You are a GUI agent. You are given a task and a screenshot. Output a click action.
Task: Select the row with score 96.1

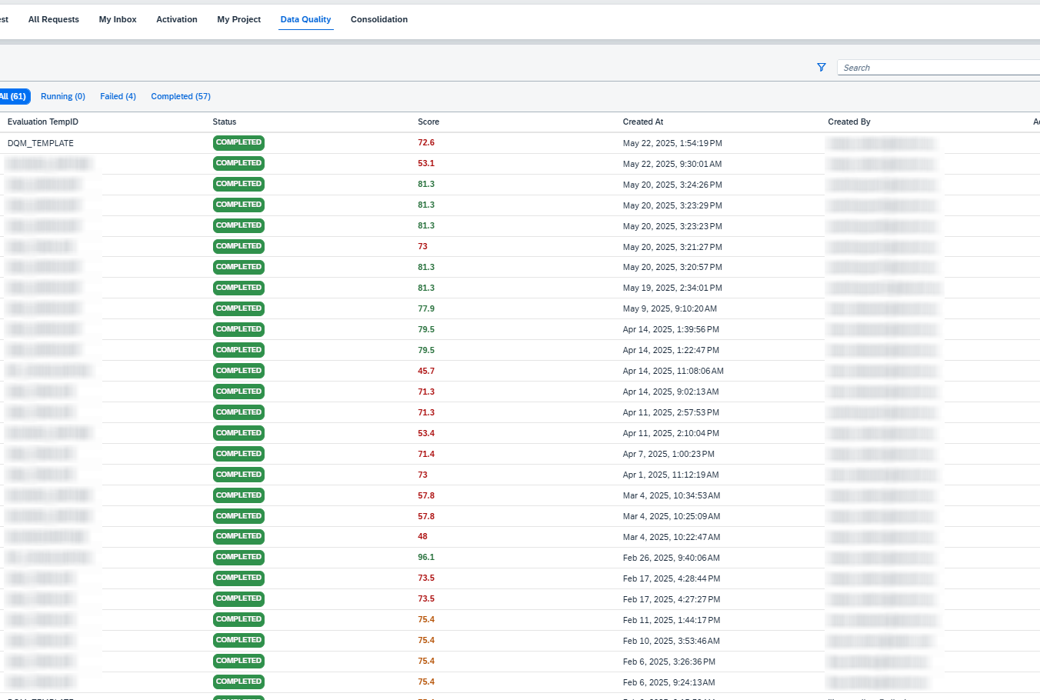(426, 558)
